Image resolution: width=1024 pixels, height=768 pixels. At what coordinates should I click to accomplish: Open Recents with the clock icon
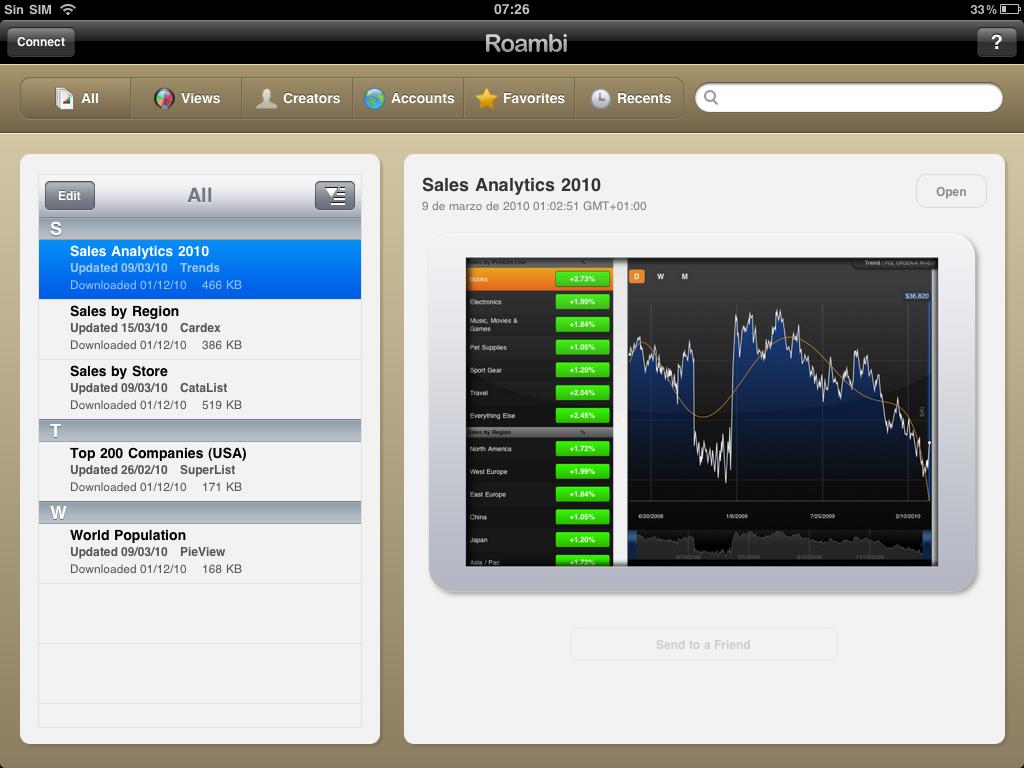tap(601, 98)
